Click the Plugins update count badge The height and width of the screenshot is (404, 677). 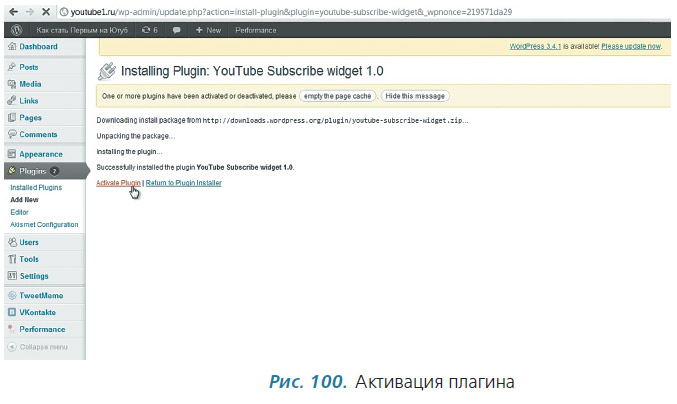[x=54, y=171]
